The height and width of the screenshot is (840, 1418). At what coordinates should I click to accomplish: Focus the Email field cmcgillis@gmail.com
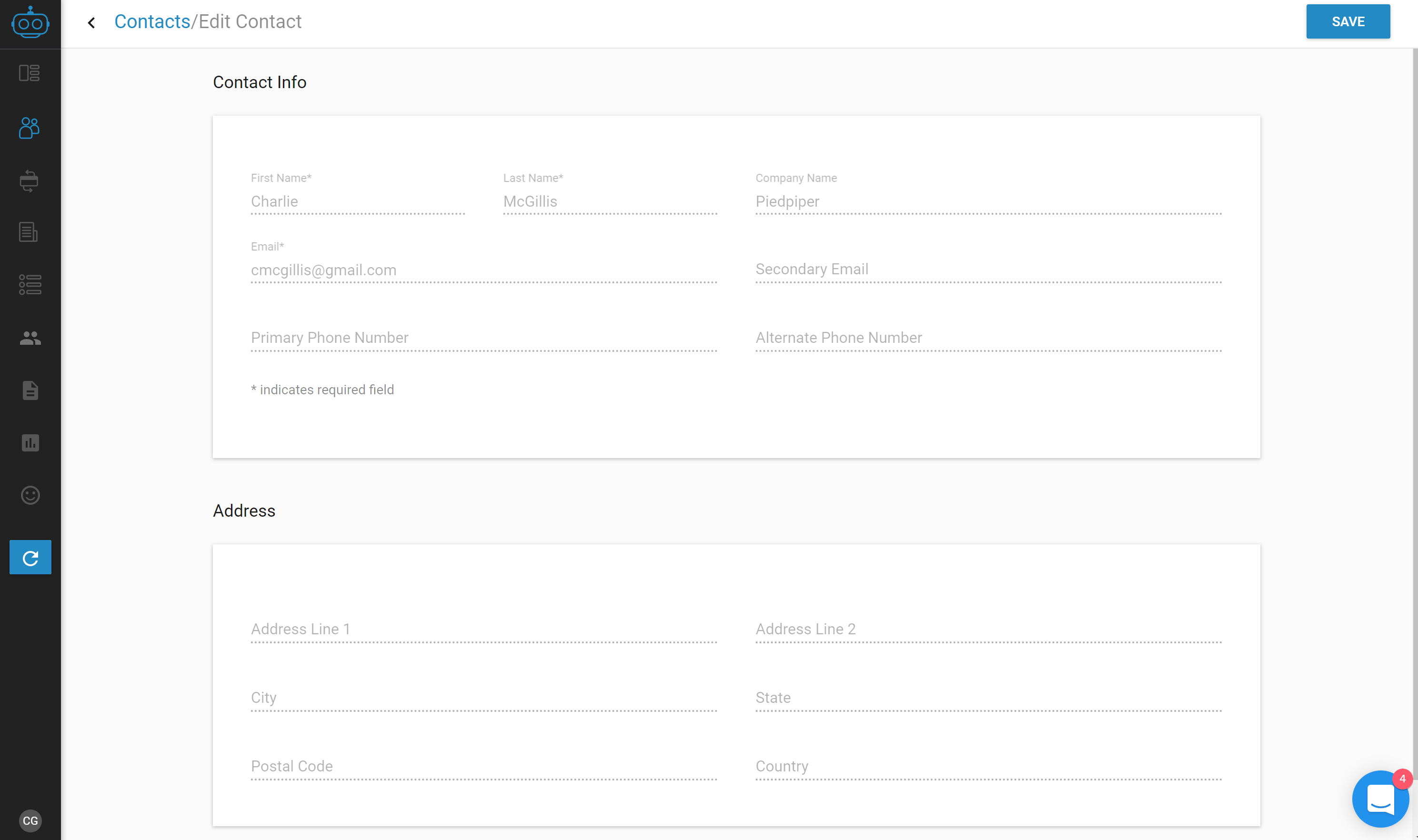(484, 270)
